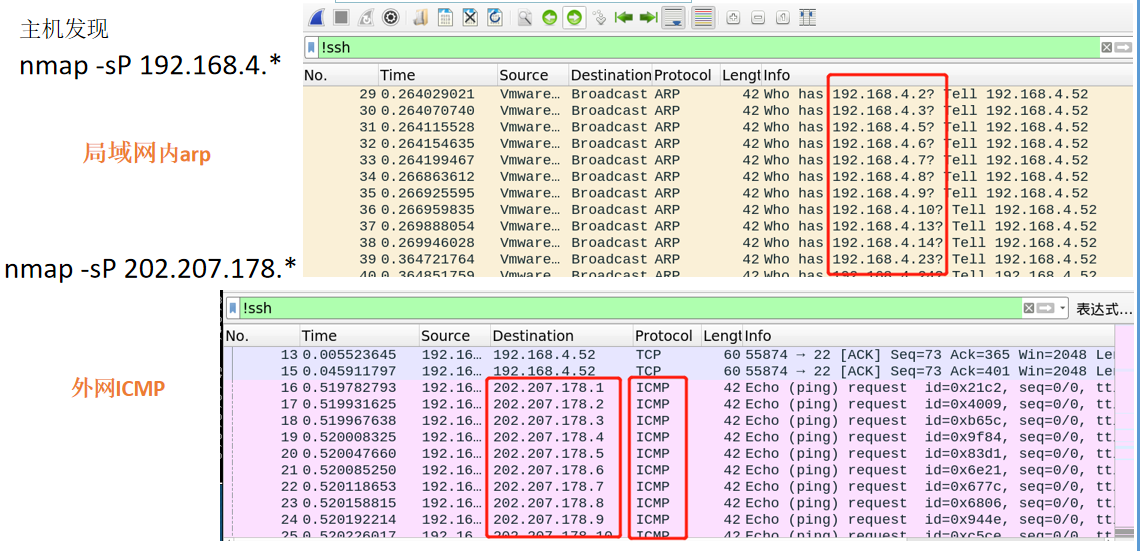Sort ICMP window by Info column

point(928,336)
